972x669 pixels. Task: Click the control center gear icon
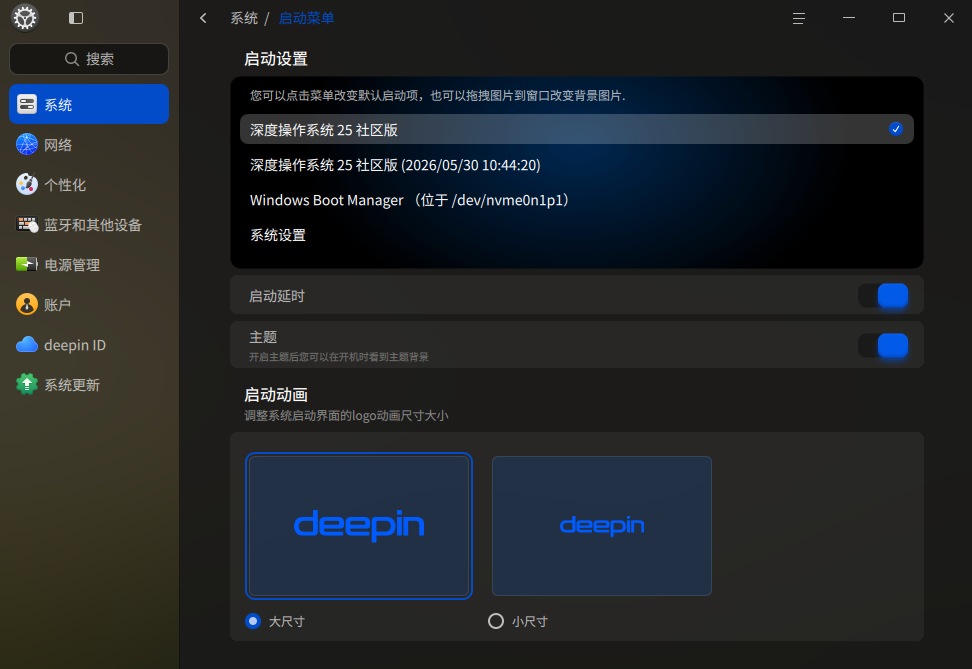(25, 18)
